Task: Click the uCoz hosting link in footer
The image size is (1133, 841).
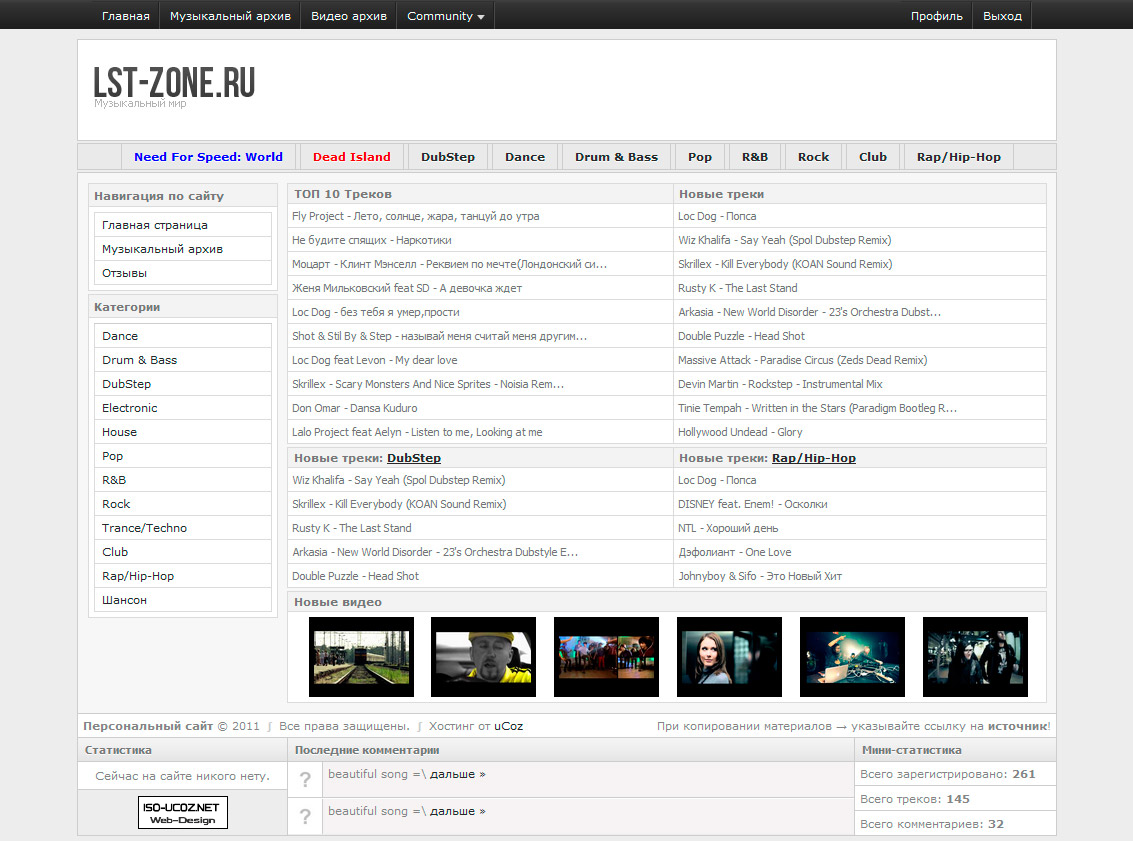Action: 508,726
